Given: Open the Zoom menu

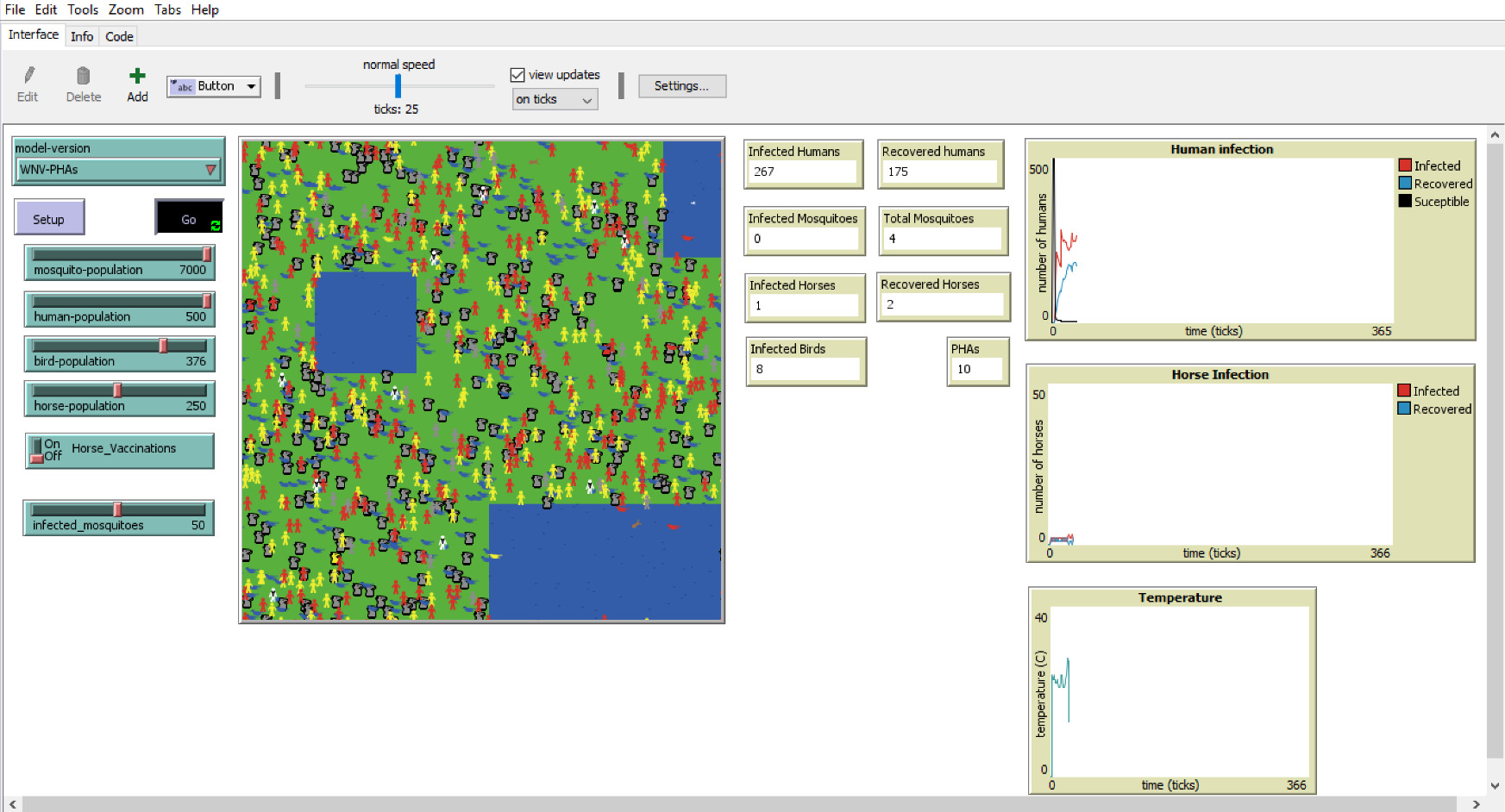Looking at the screenshot, I should point(126,9).
